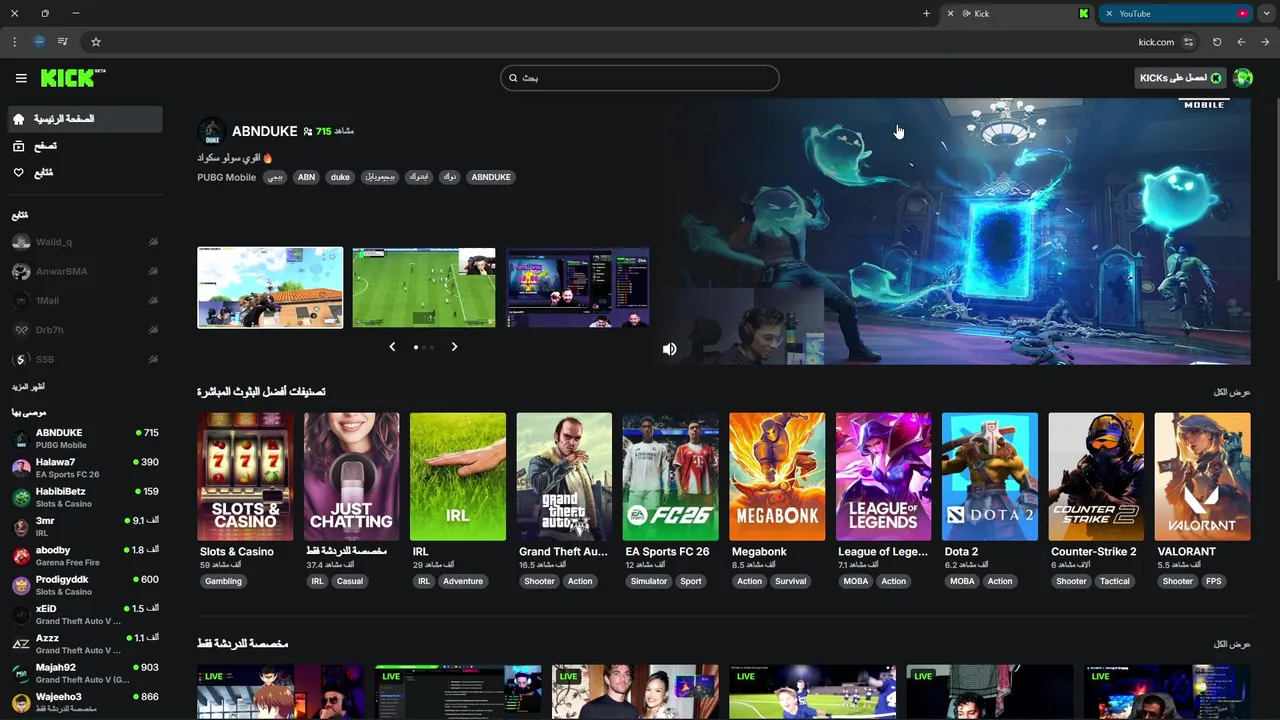Open offline followed channel 1Mali
This screenshot has width=1280, height=720.
(x=85, y=300)
